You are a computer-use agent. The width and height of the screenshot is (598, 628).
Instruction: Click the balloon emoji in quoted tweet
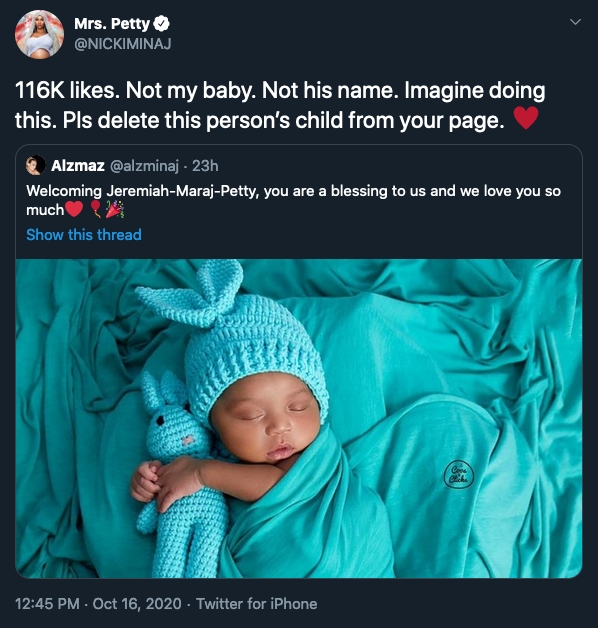click(95, 209)
